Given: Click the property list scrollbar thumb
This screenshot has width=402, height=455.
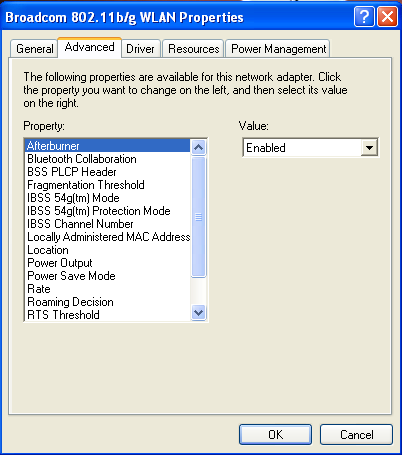Looking at the screenshot, I should click(x=199, y=217).
